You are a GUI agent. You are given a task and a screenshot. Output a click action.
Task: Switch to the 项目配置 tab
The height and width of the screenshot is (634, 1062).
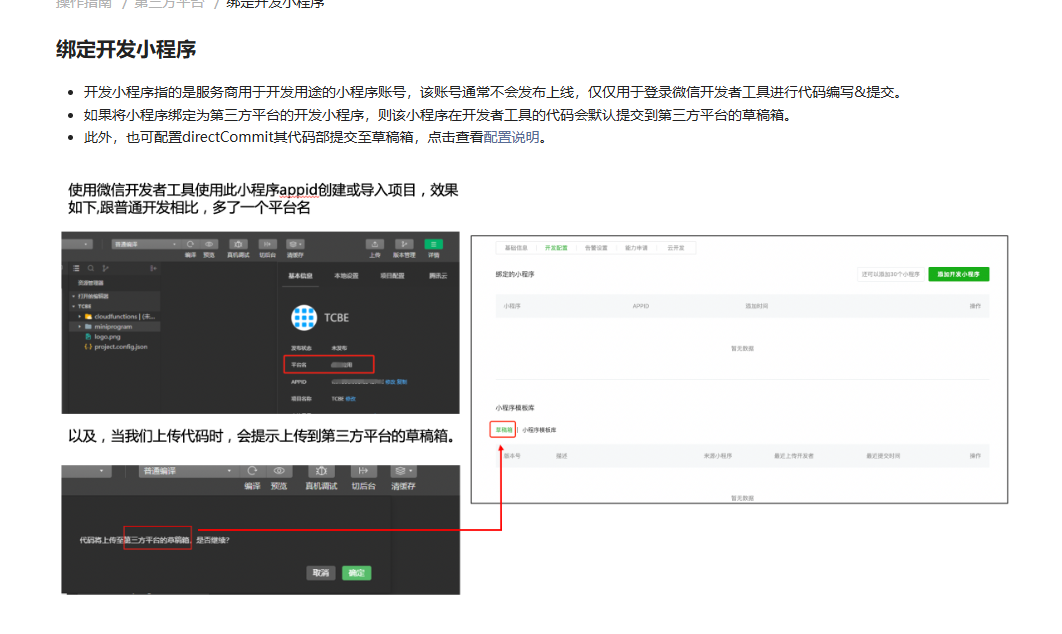[x=392, y=276]
